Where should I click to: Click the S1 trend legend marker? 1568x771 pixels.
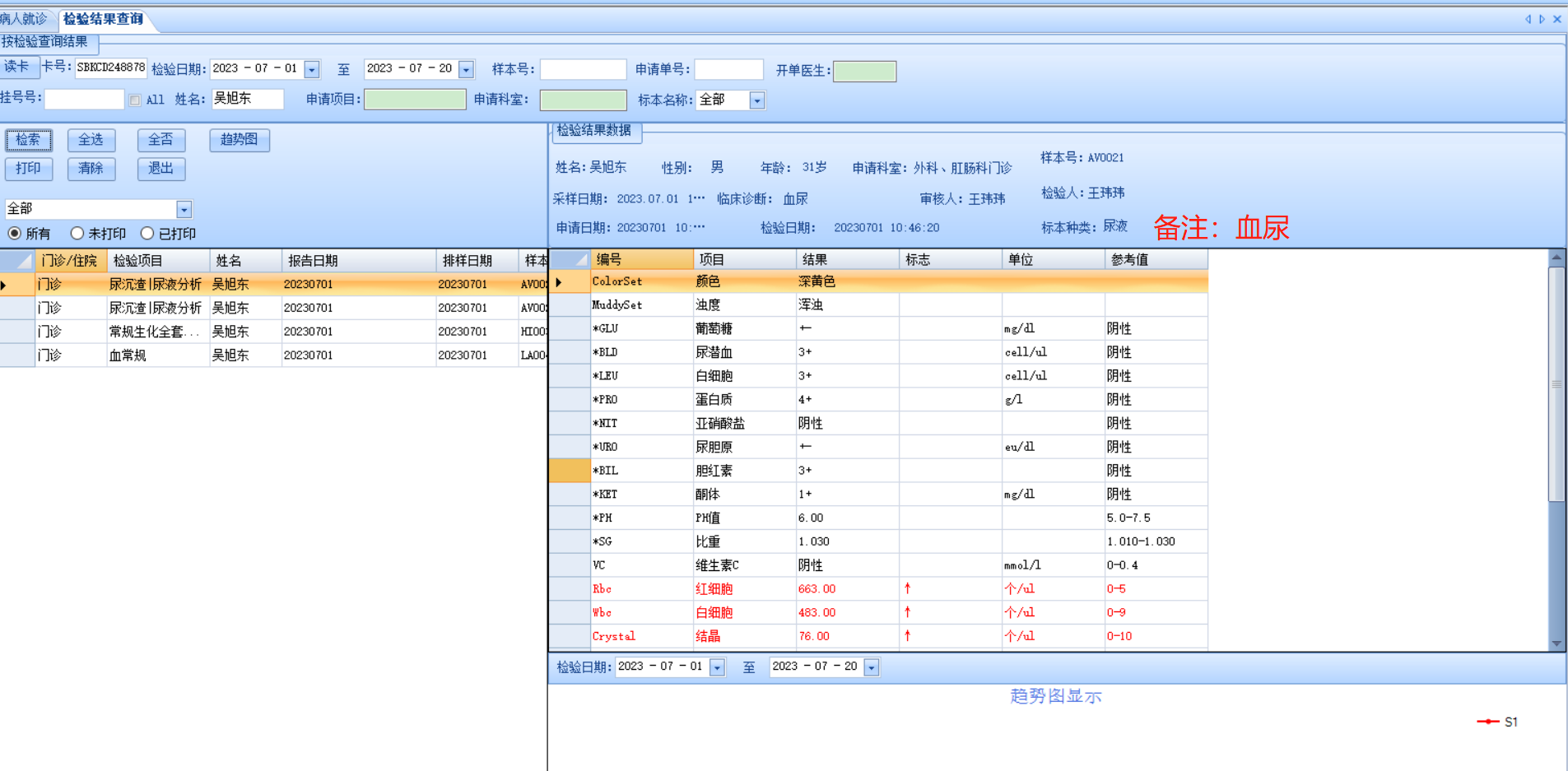pyautogui.click(x=1488, y=722)
